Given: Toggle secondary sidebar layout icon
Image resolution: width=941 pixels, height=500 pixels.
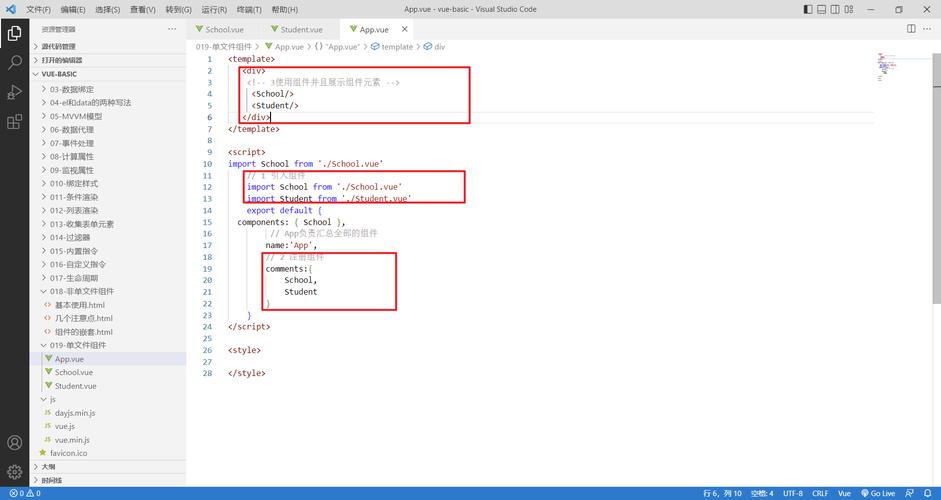Looking at the screenshot, I should tap(835, 9).
